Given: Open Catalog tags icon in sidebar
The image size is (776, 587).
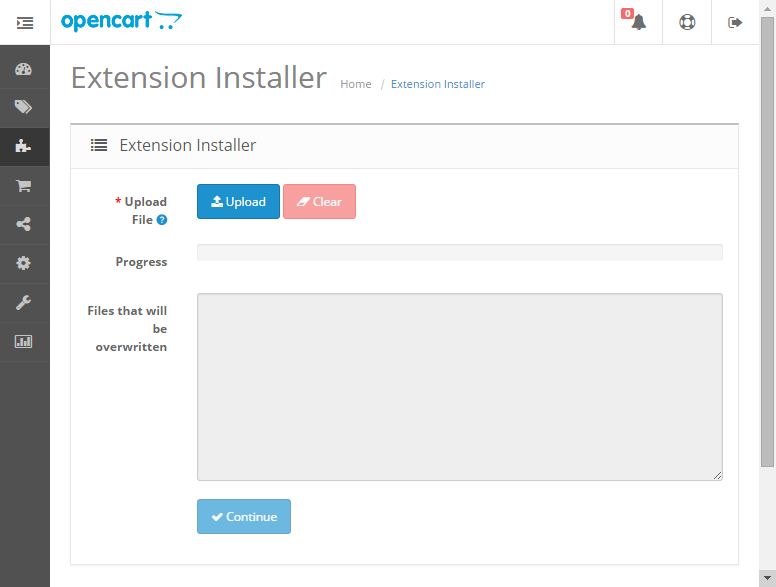Looking at the screenshot, I should click(x=23, y=107).
